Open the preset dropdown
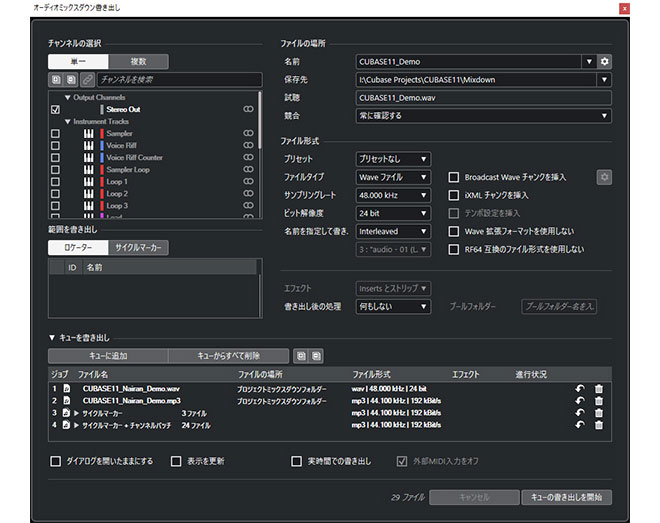 (393, 159)
